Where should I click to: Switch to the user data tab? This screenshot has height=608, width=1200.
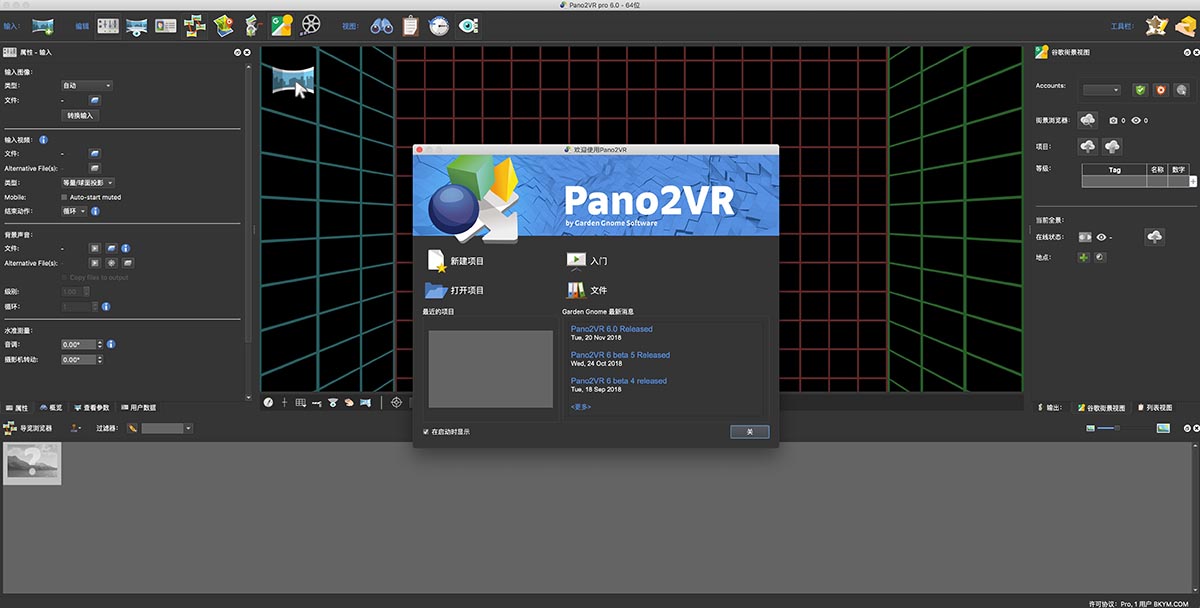click(138, 408)
